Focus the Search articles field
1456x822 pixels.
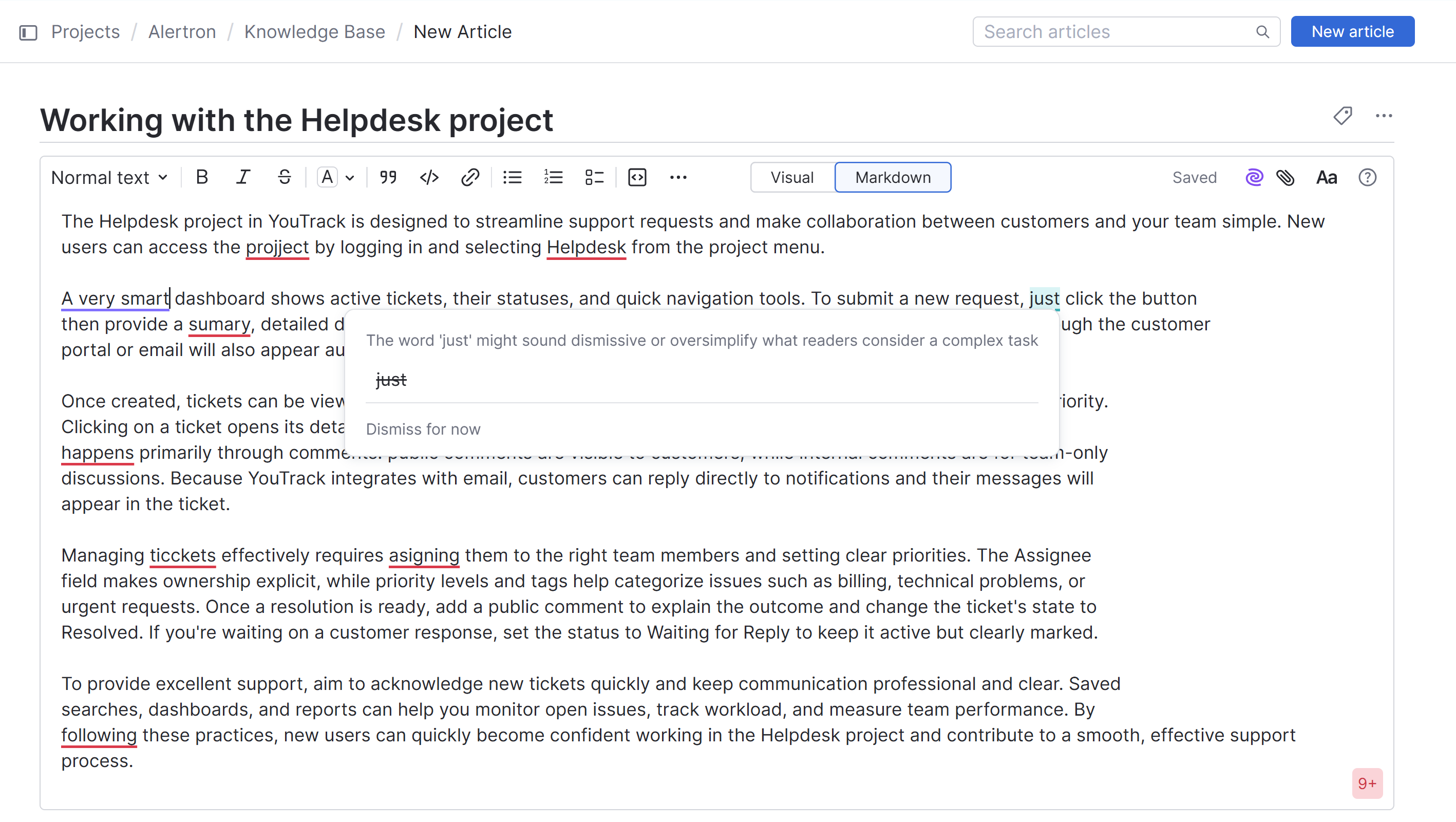click(x=1117, y=32)
